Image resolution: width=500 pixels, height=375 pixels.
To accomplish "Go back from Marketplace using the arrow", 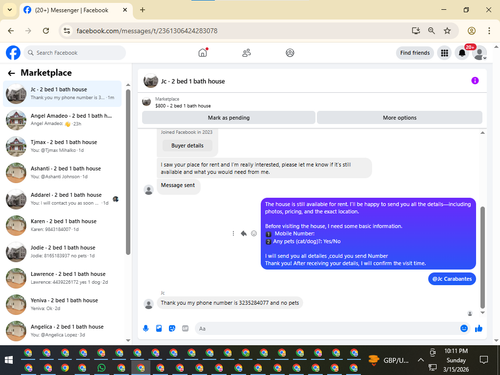I will pos(11,73).
